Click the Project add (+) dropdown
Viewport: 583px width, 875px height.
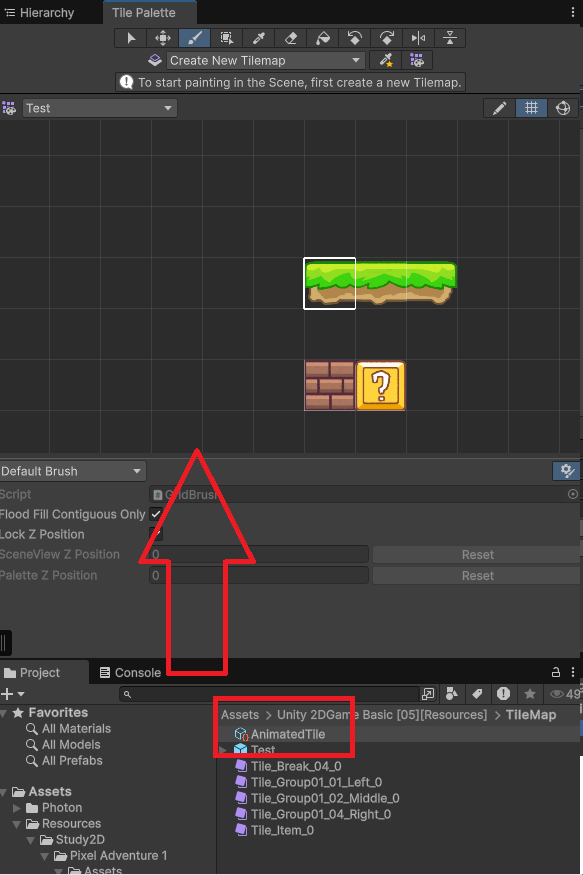tap(13, 694)
